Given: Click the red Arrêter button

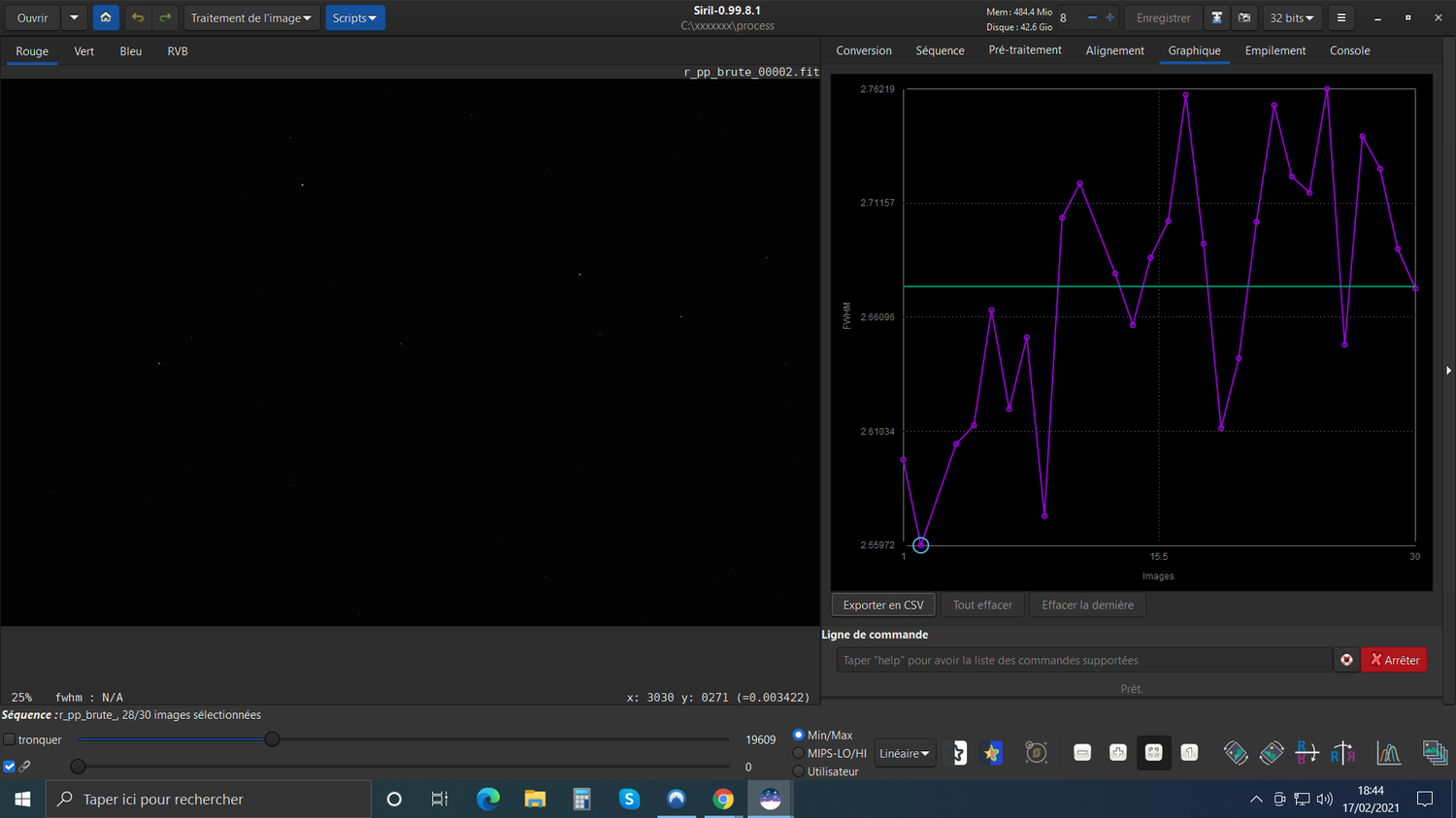Looking at the screenshot, I should pos(1394,660).
